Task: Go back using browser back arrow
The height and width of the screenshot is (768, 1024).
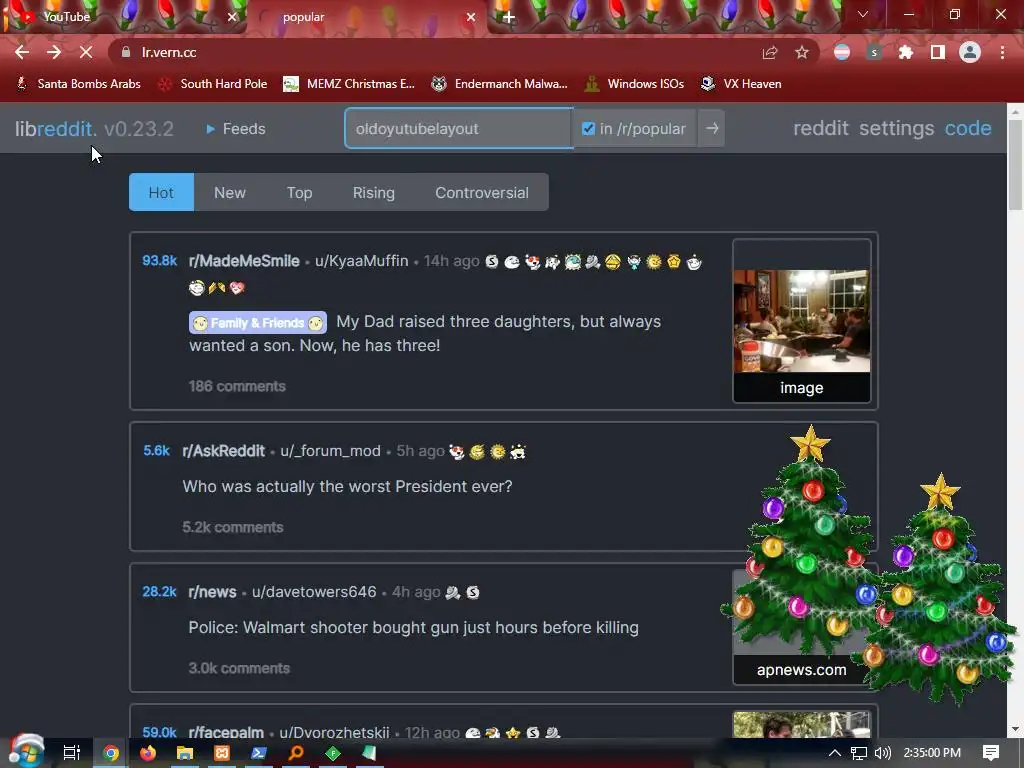Action: (22, 52)
